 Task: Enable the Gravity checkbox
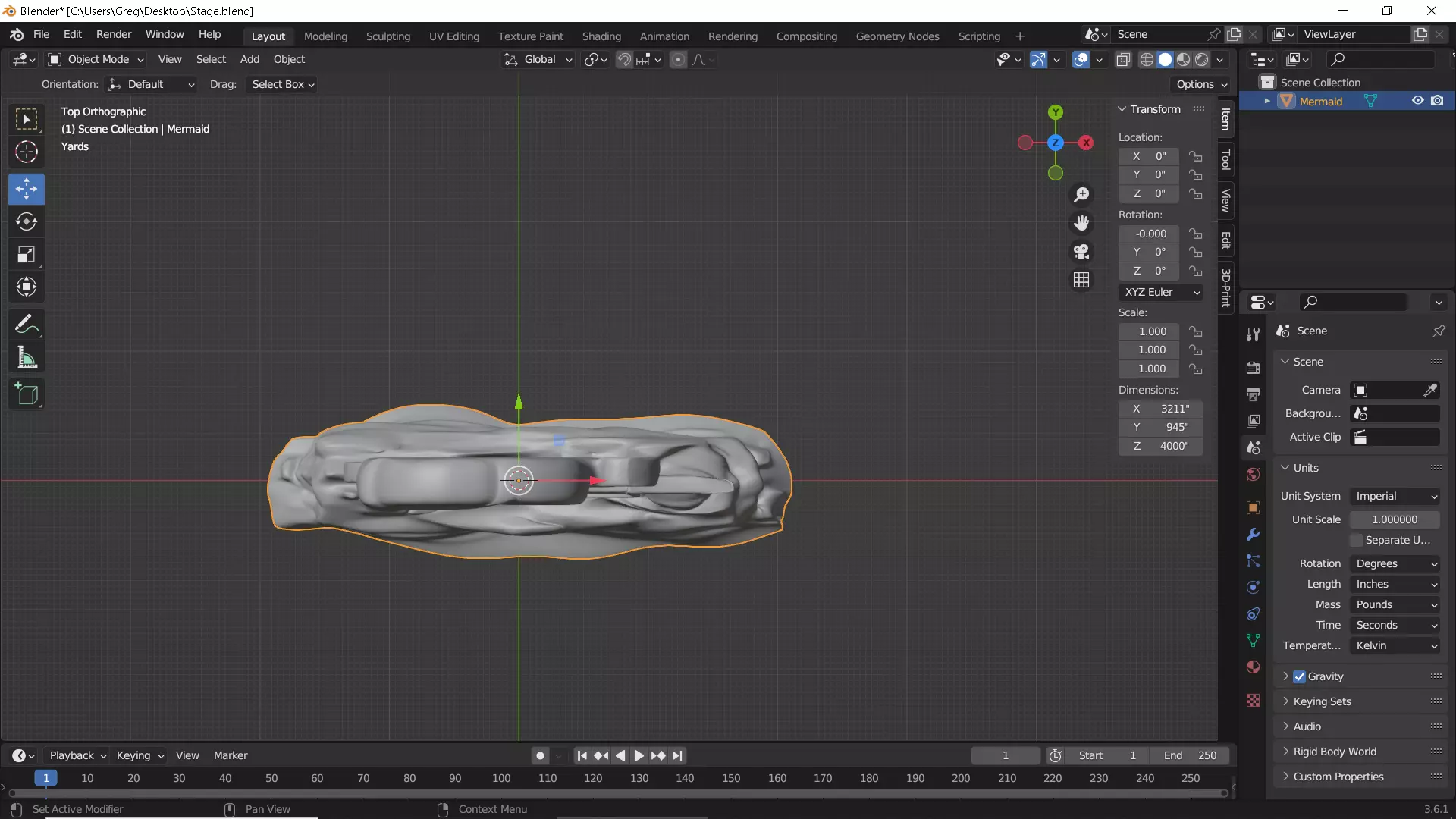[x=1300, y=676]
